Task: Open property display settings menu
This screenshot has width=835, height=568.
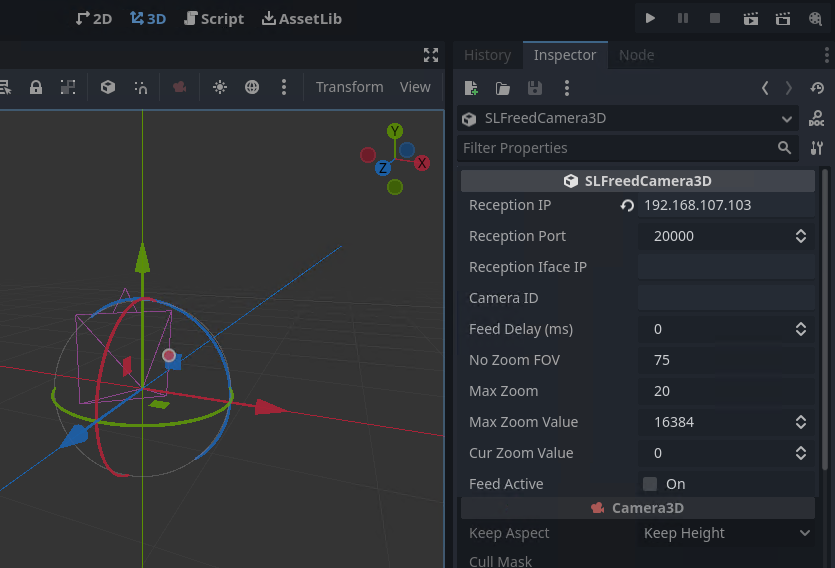Action: coord(817,148)
